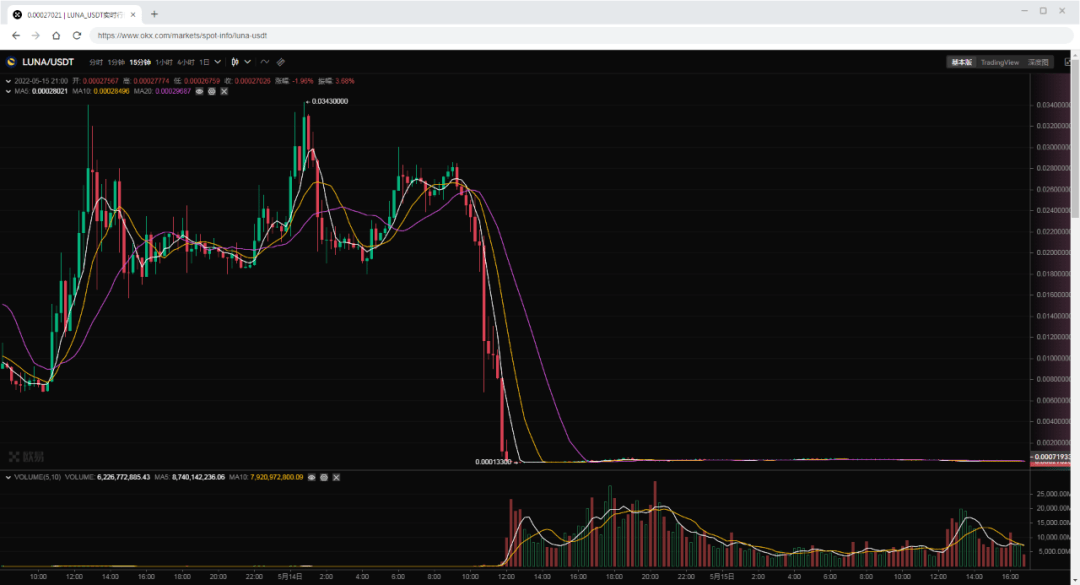The height and width of the screenshot is (585, 1080).
Task: Remove the MA indicator with its X icon
Action: click(223, 91)
